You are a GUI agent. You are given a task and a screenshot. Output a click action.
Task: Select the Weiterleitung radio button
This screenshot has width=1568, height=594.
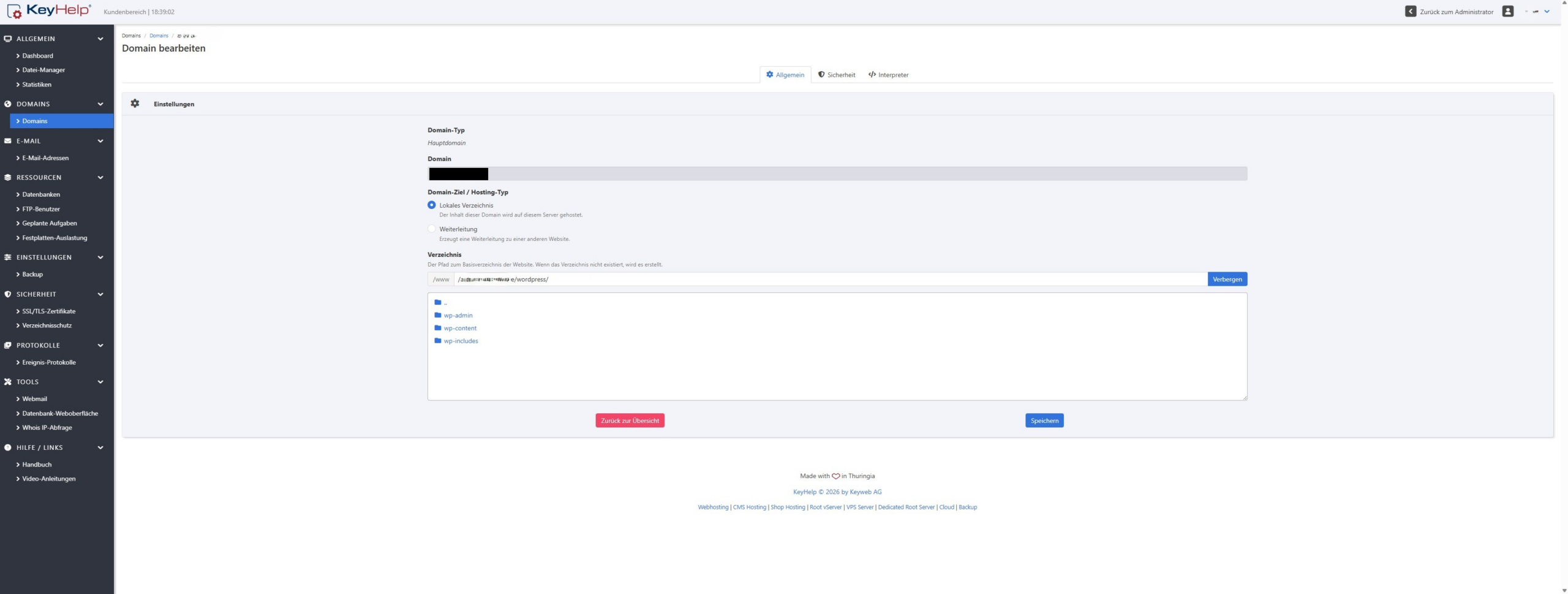(x=432, y=229)
